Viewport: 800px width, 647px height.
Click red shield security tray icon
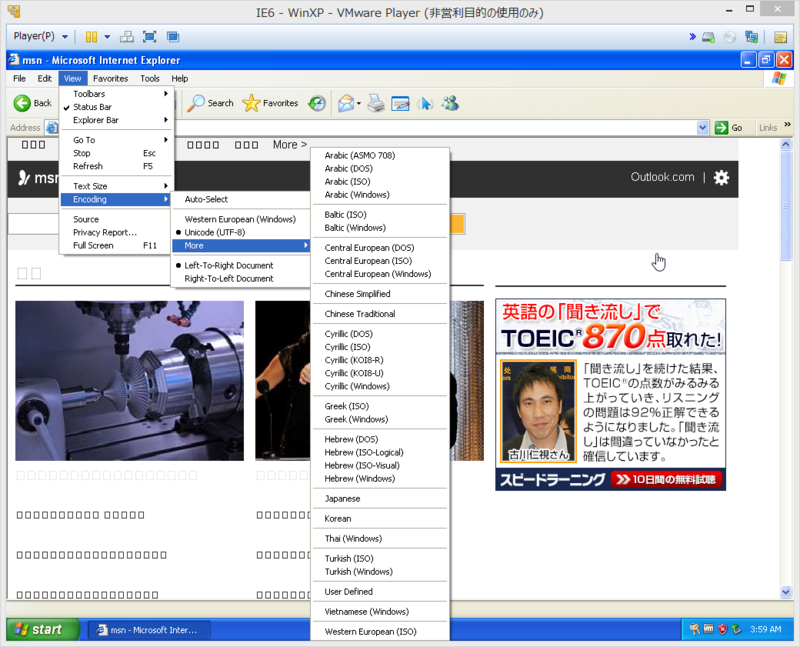722,629
